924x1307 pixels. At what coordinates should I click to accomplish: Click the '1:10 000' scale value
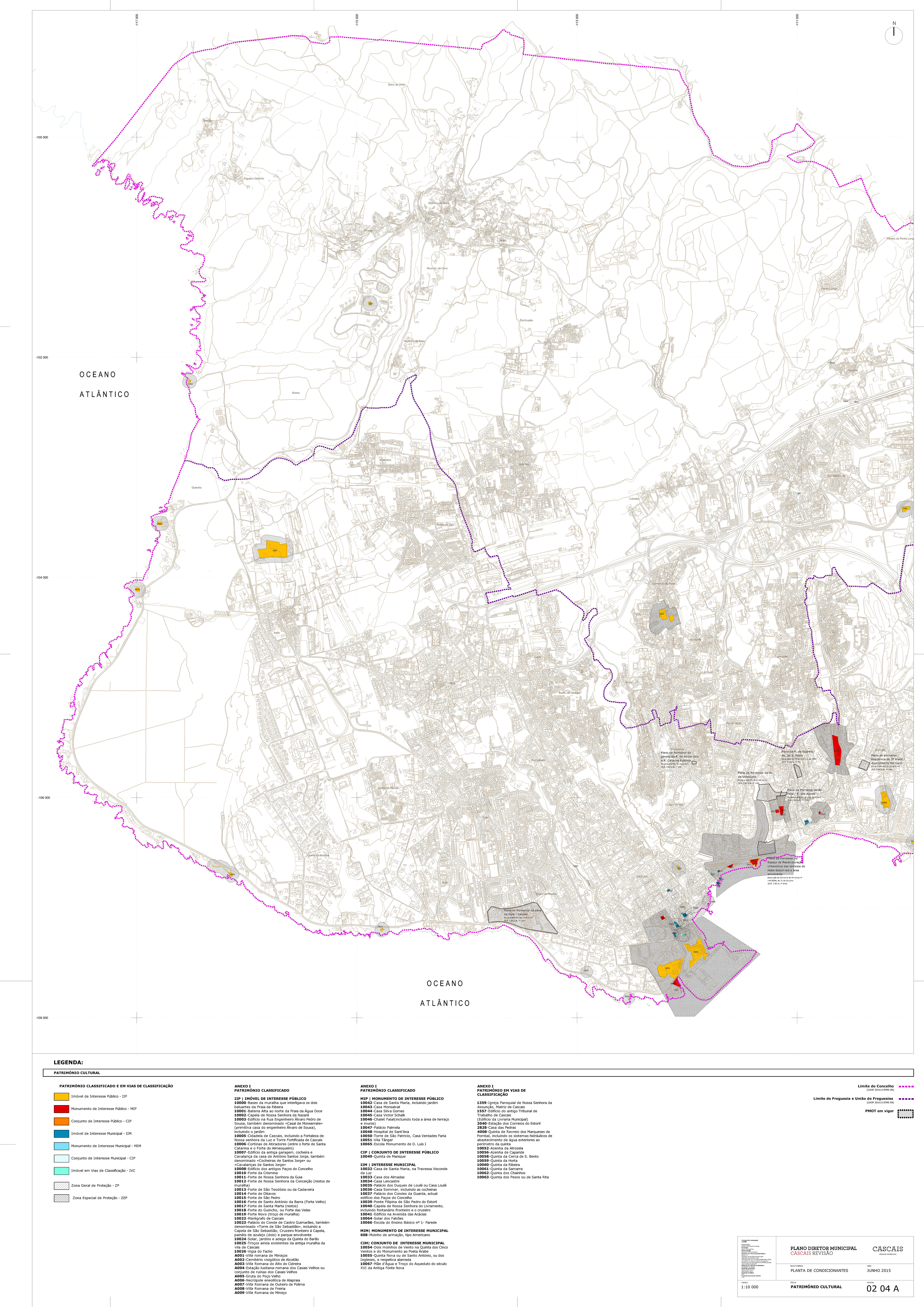point(750,1287)
